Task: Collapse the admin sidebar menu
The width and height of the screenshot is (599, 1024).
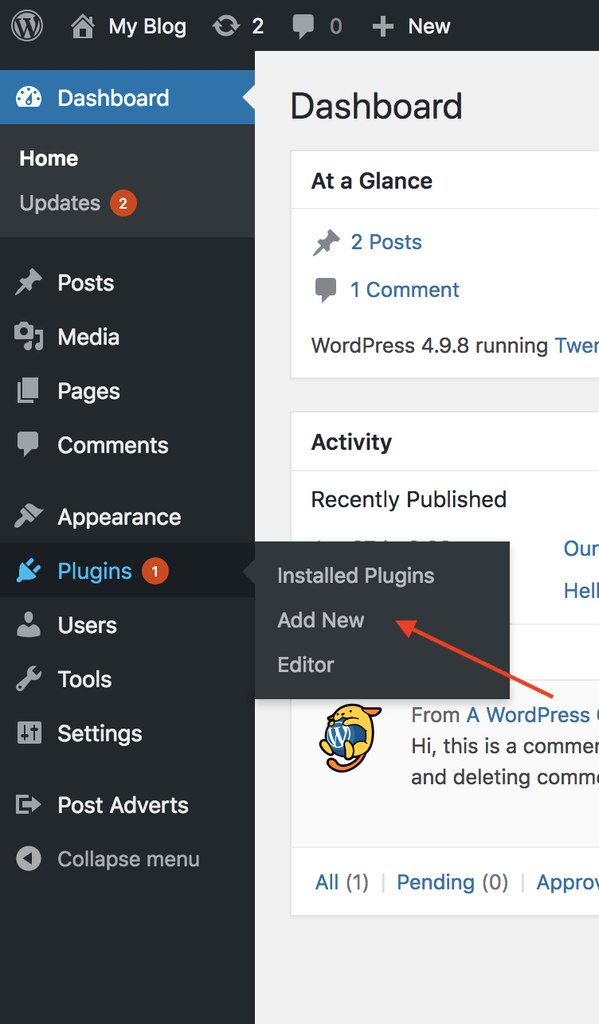Action: pyautogui.click(x=108, y=859)
